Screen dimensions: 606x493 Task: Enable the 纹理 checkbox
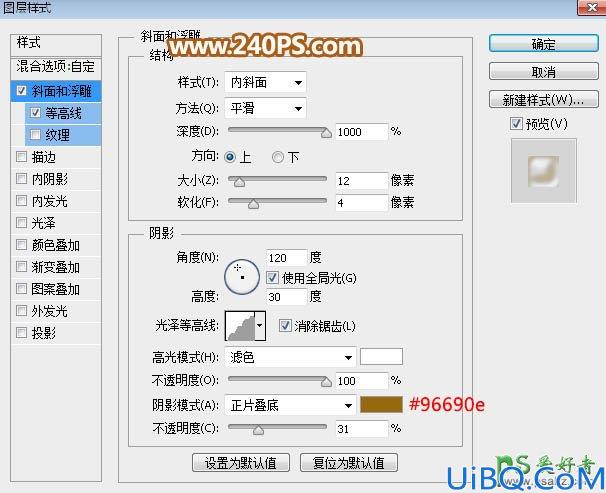tap(35, 134)
